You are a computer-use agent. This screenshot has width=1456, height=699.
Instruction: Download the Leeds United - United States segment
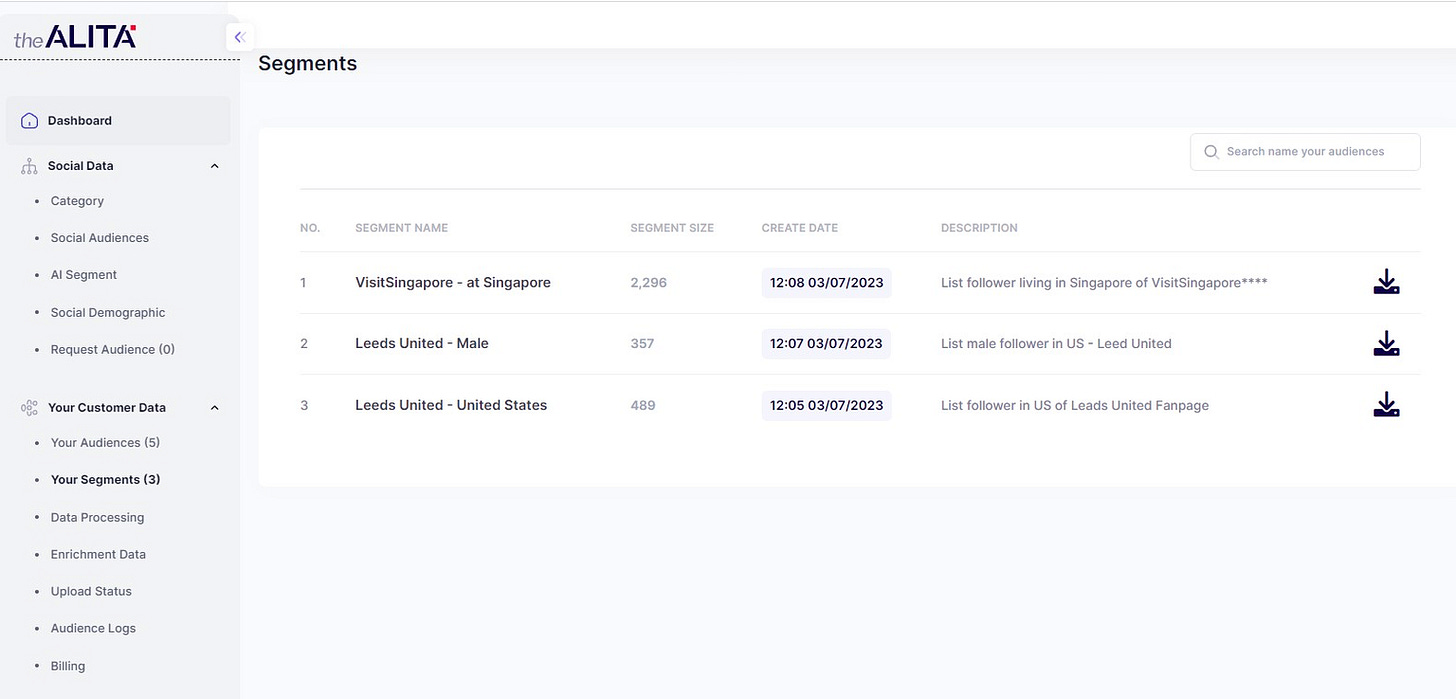point(1386,405)
